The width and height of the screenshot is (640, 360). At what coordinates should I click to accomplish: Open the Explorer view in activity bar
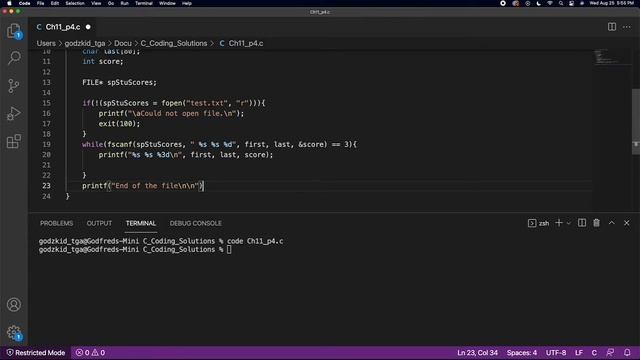point(14,31)
